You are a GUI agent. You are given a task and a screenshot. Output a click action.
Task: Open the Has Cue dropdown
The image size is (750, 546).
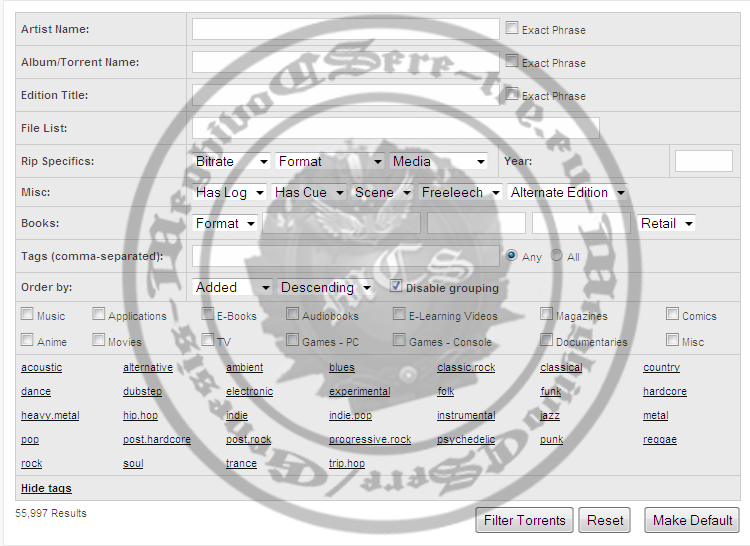pyautogui.click(x=309, y=193)
